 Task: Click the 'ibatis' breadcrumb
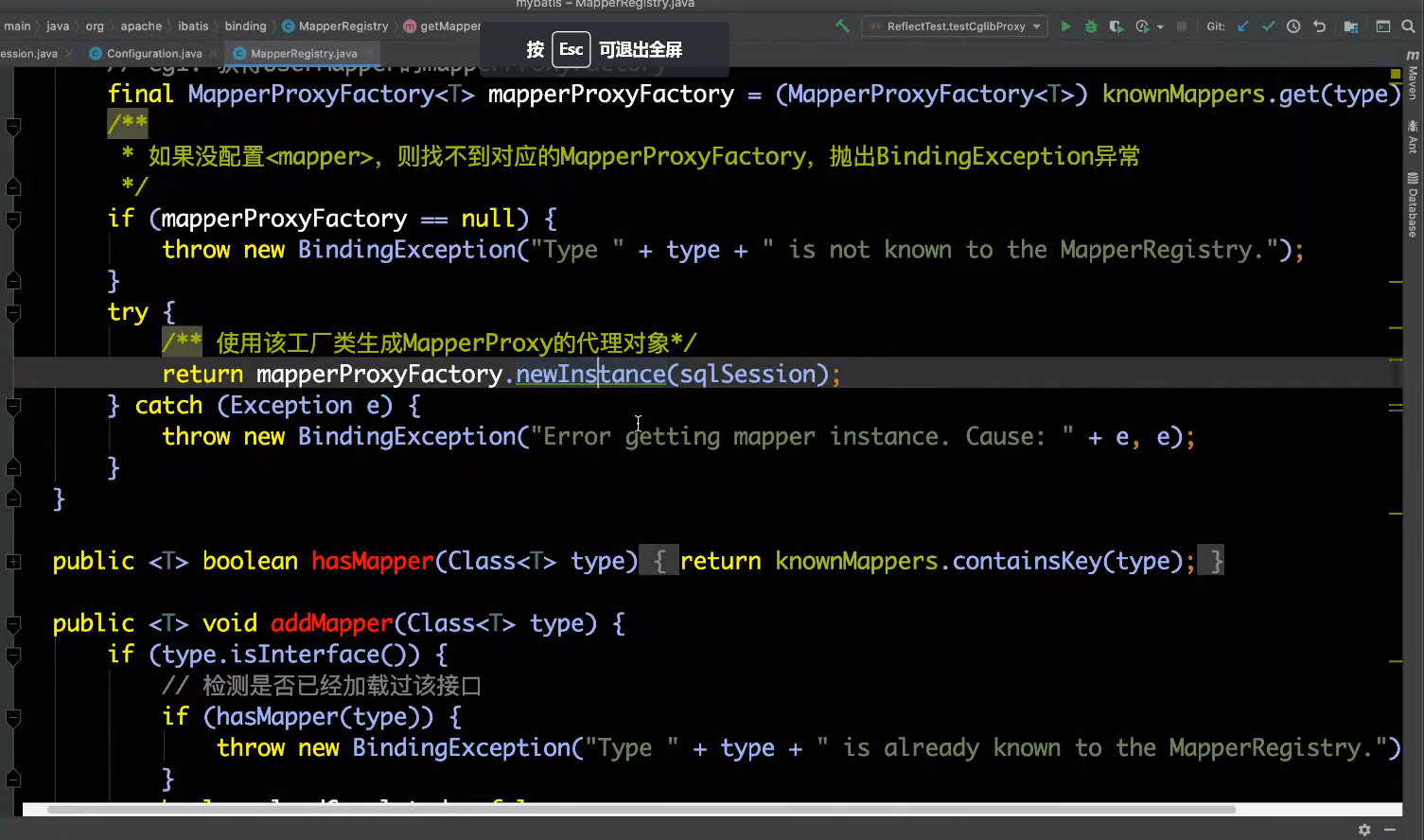click(193, 26)
